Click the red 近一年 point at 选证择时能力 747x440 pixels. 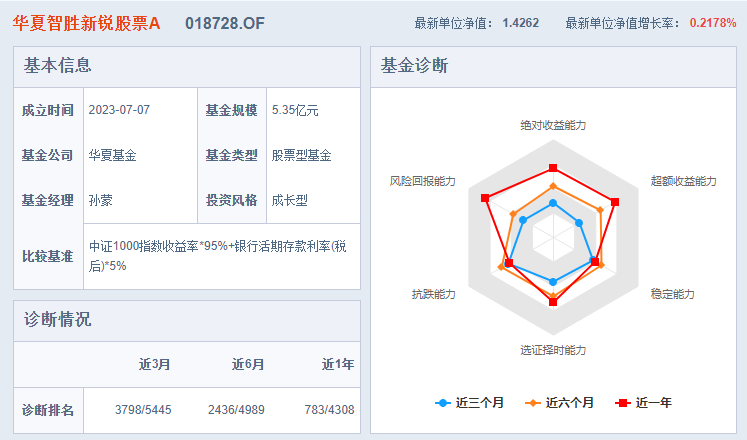click(x=553, y=301)
